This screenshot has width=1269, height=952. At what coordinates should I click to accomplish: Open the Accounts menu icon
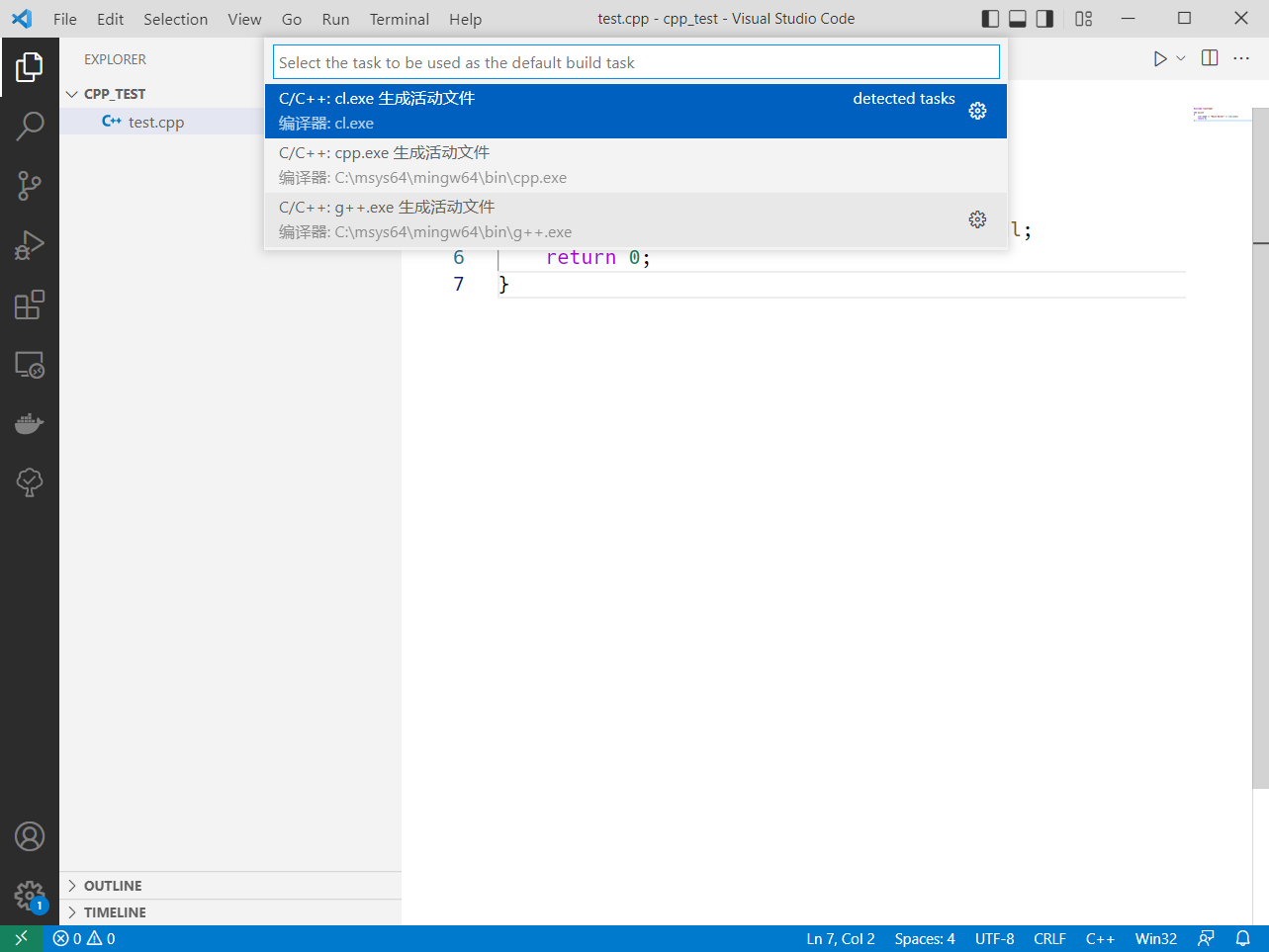[30, 836]
